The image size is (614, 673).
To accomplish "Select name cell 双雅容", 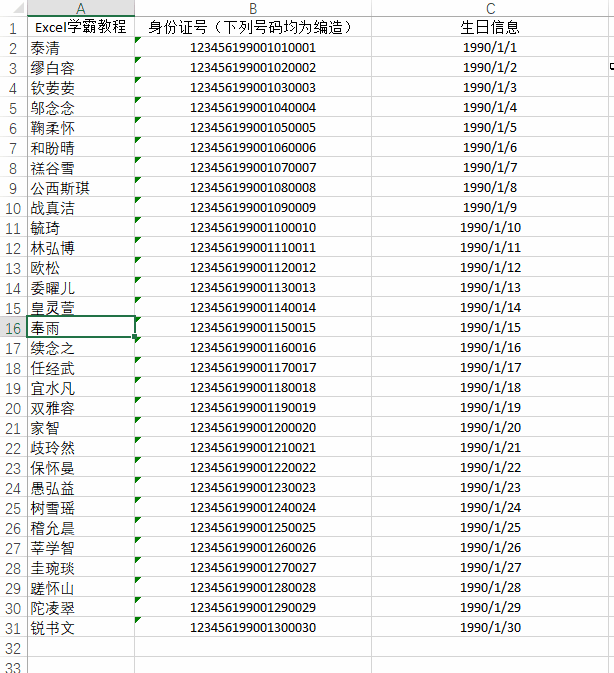I will tap(81, 408).
